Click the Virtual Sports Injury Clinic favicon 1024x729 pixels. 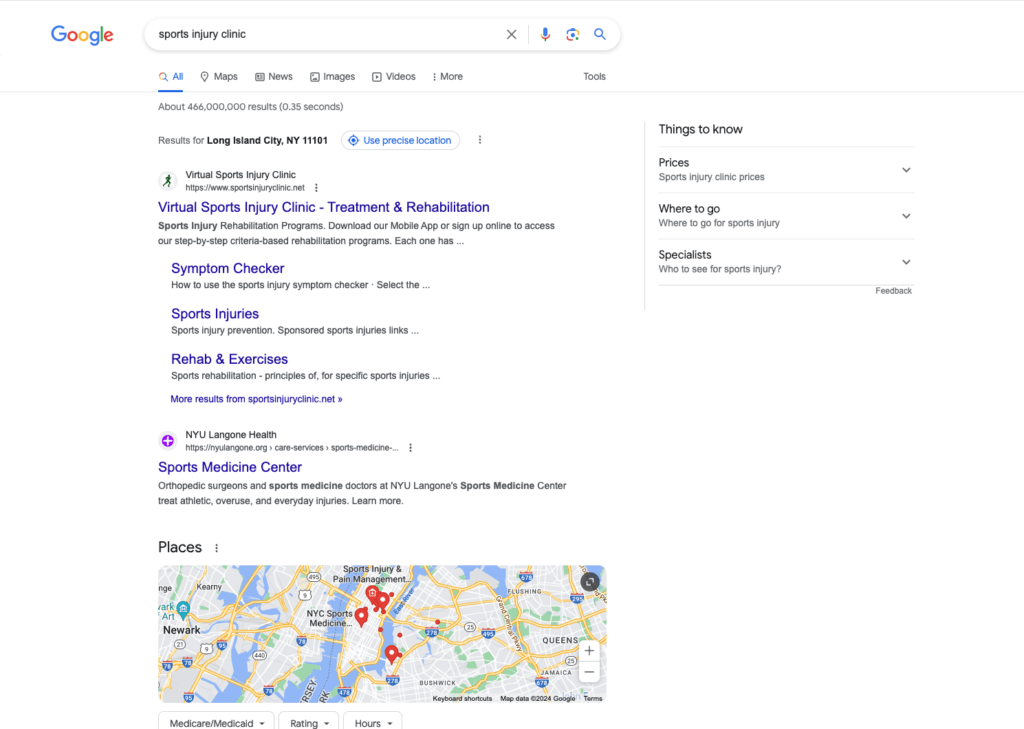(x=168, y=181)
